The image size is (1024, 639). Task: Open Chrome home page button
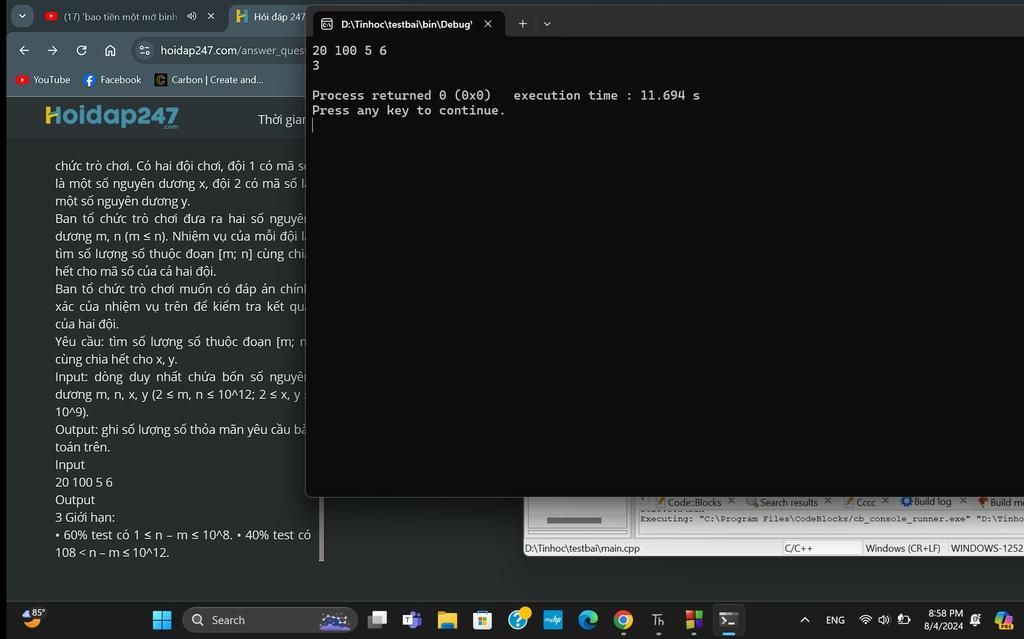(110, 50)
